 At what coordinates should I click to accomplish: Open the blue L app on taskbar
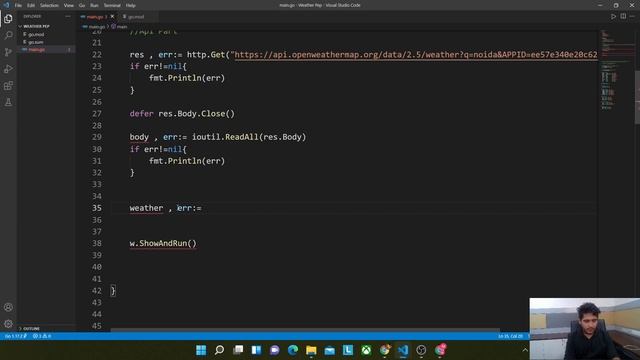coord(348,350)
